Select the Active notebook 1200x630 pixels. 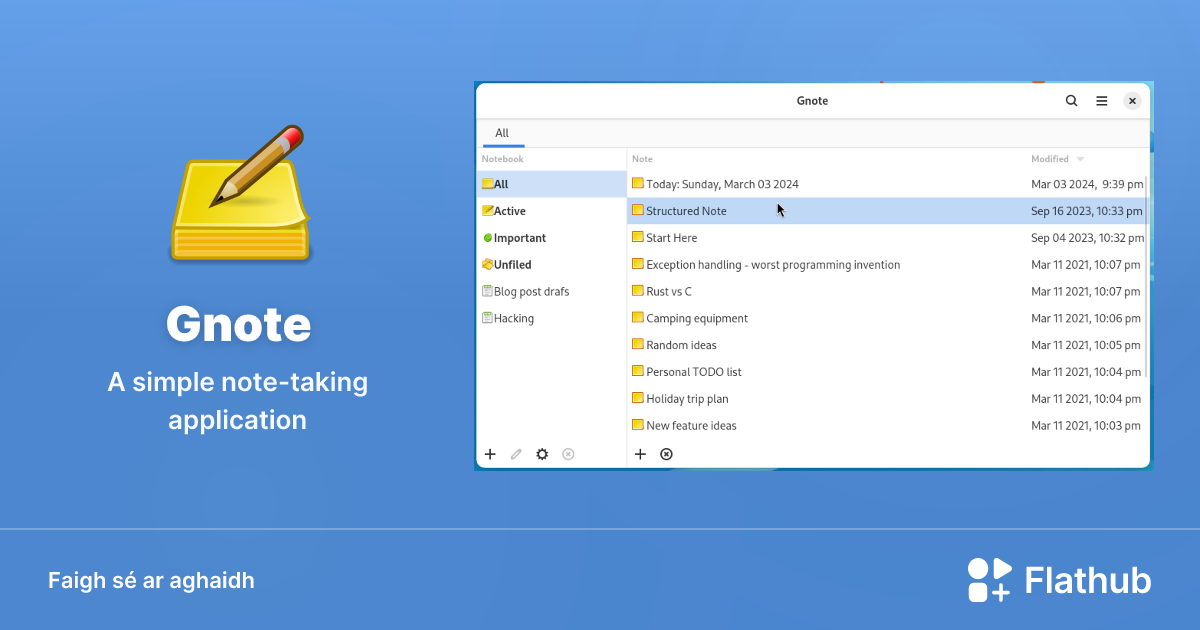[x=509, y=211]
